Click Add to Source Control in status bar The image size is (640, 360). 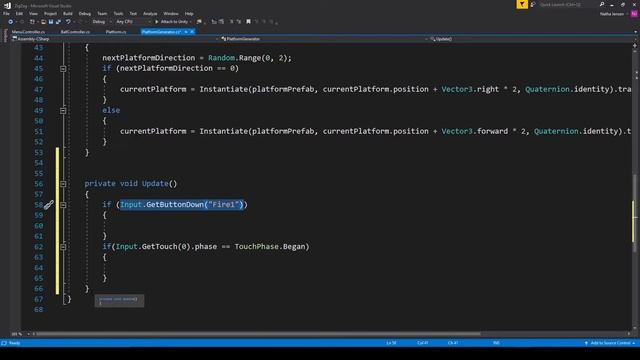(610, 343)
